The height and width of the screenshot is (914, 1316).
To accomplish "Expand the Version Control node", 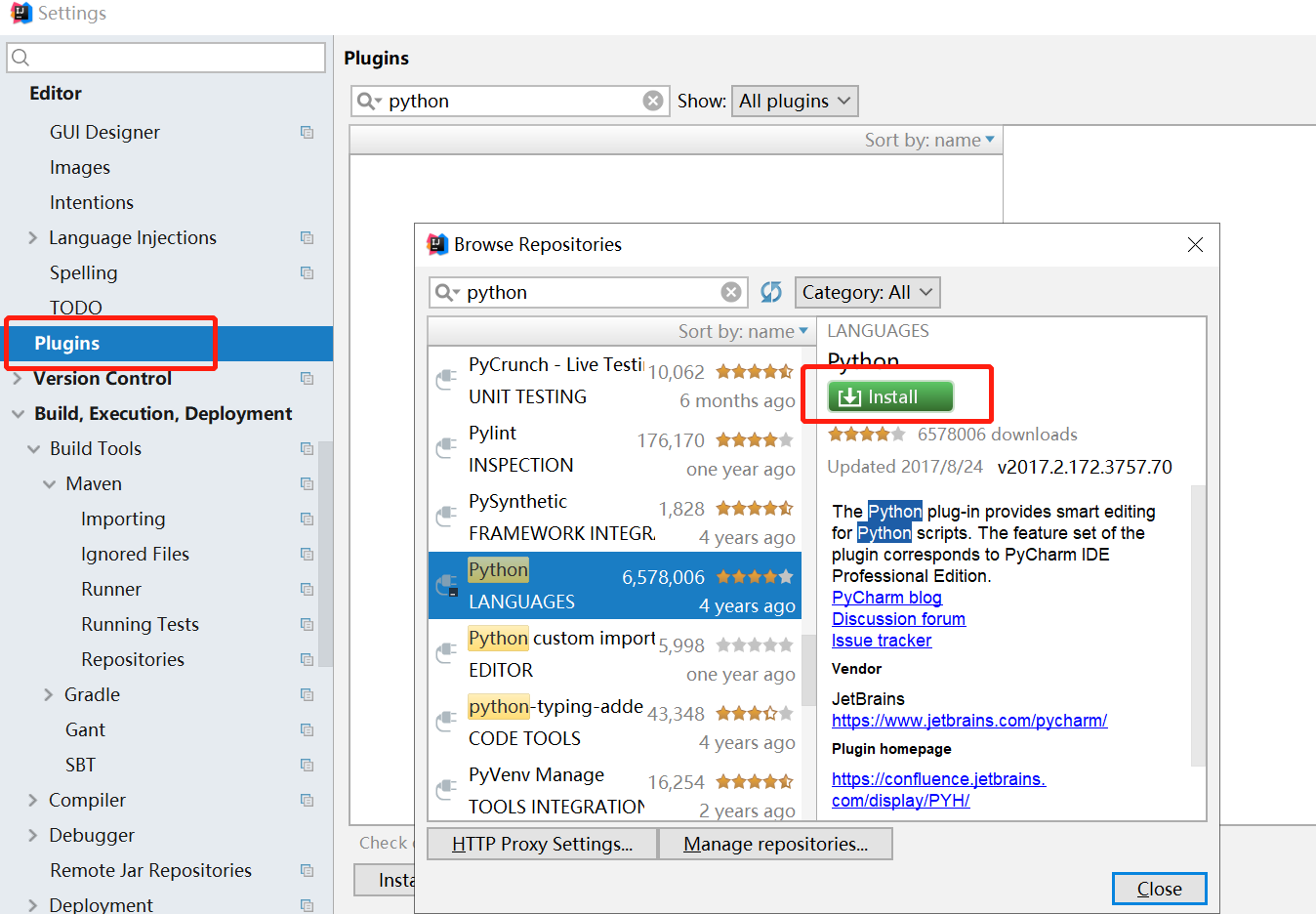I will [17, 378].
